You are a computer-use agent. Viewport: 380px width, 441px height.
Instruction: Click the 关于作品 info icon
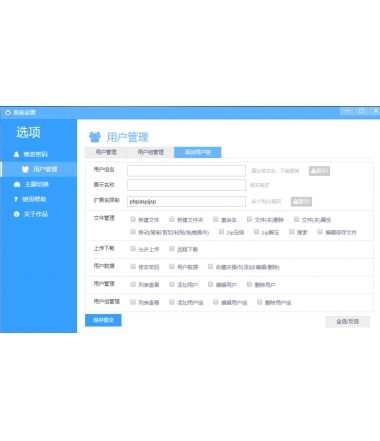pyautogui.click(x=16, y=214)
